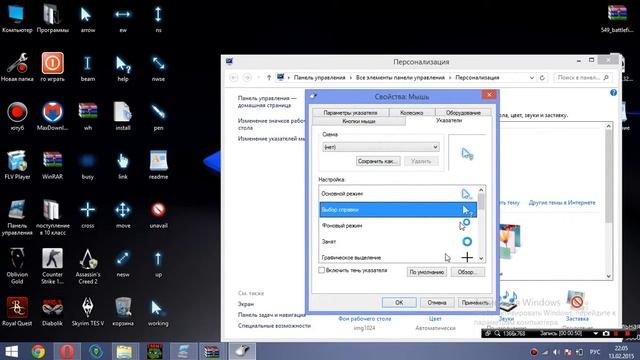
Task: Select the 'beam' cursor icon on desktop
Action: [87, 67]
